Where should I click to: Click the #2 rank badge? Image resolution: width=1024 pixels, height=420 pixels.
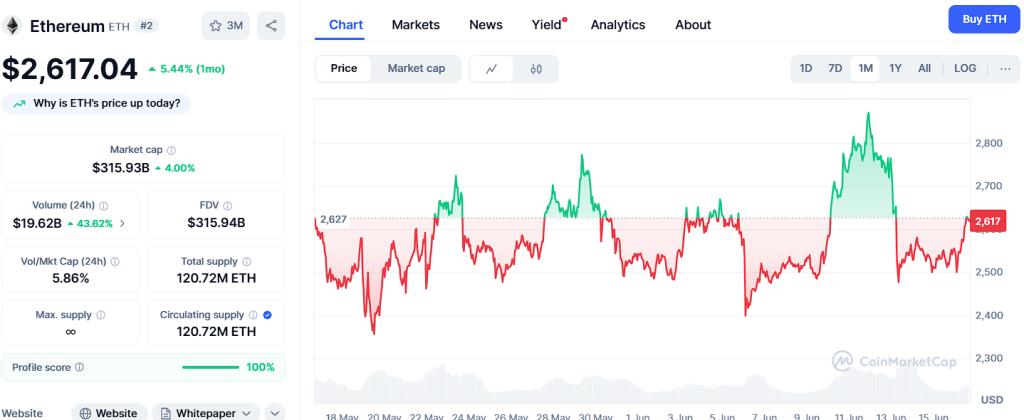[146, 25]
